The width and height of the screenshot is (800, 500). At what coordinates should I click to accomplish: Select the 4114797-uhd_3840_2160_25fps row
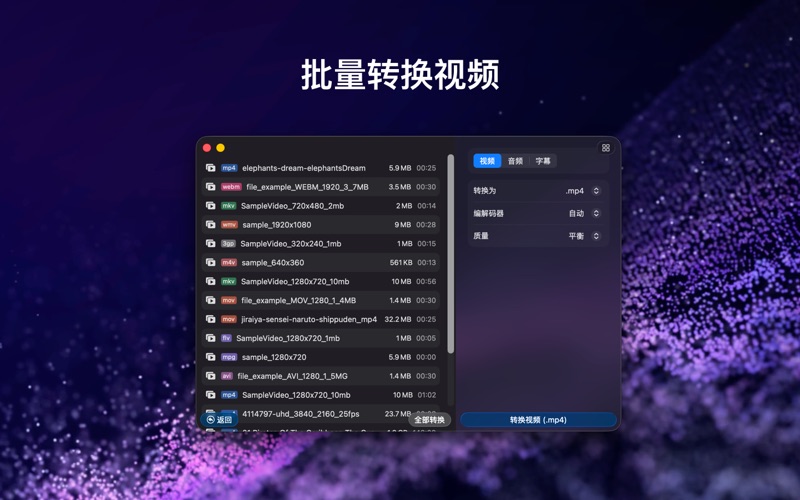(x=320, y=413)
